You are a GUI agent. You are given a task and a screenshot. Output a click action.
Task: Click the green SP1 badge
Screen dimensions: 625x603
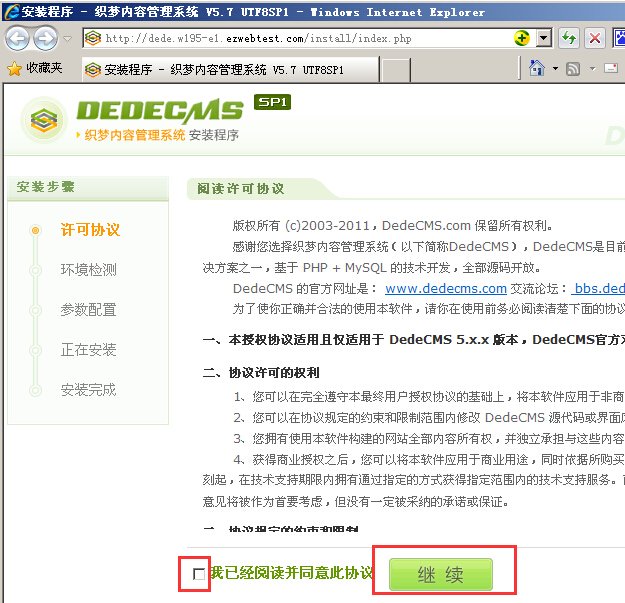coord(273,102)
